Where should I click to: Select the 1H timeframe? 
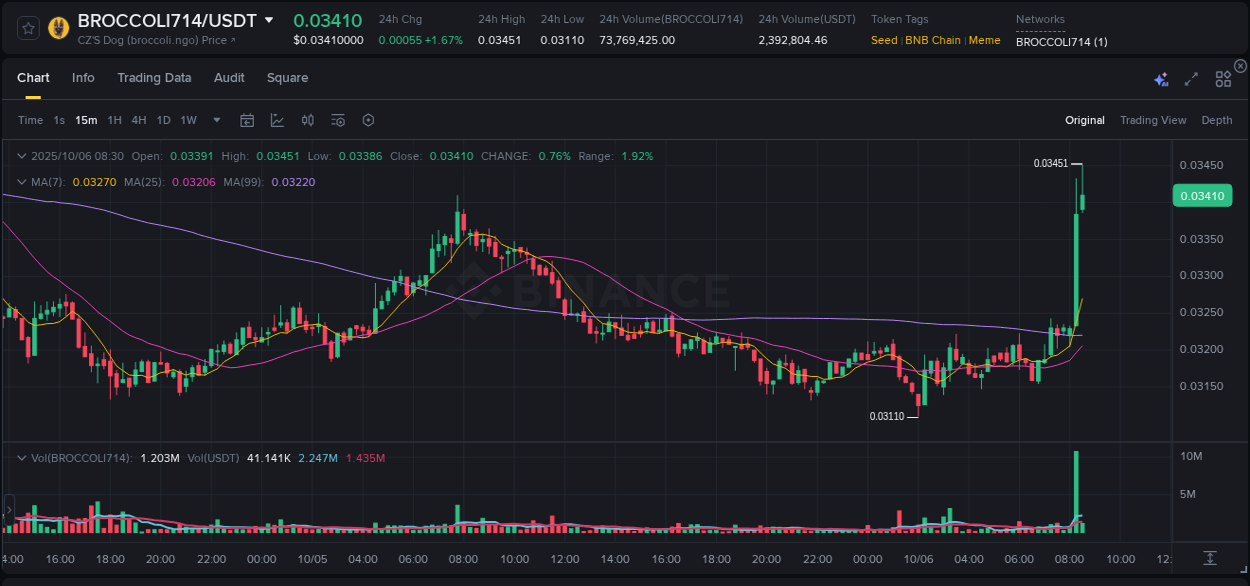point(113,120)
